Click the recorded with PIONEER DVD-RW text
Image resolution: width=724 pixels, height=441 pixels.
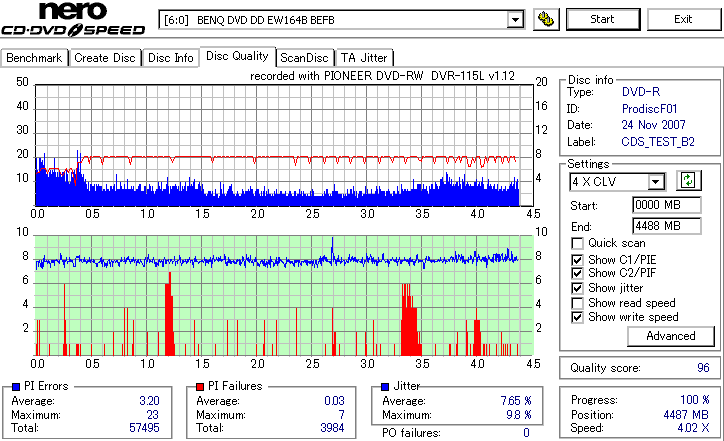pyautogui.click(x=383, y=76)
